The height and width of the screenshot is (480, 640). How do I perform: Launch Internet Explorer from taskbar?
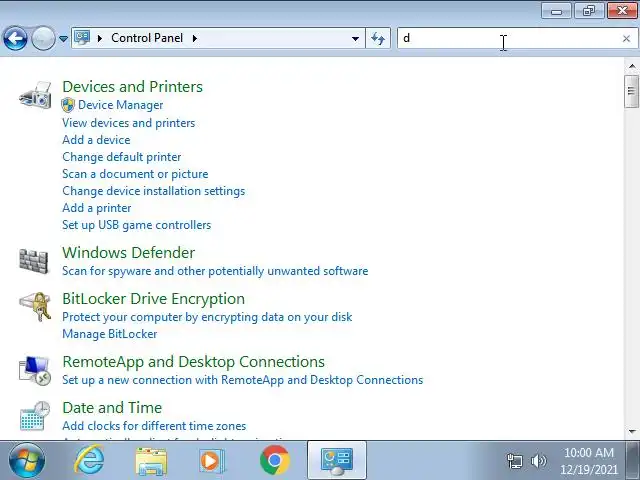tap(89, 461)
